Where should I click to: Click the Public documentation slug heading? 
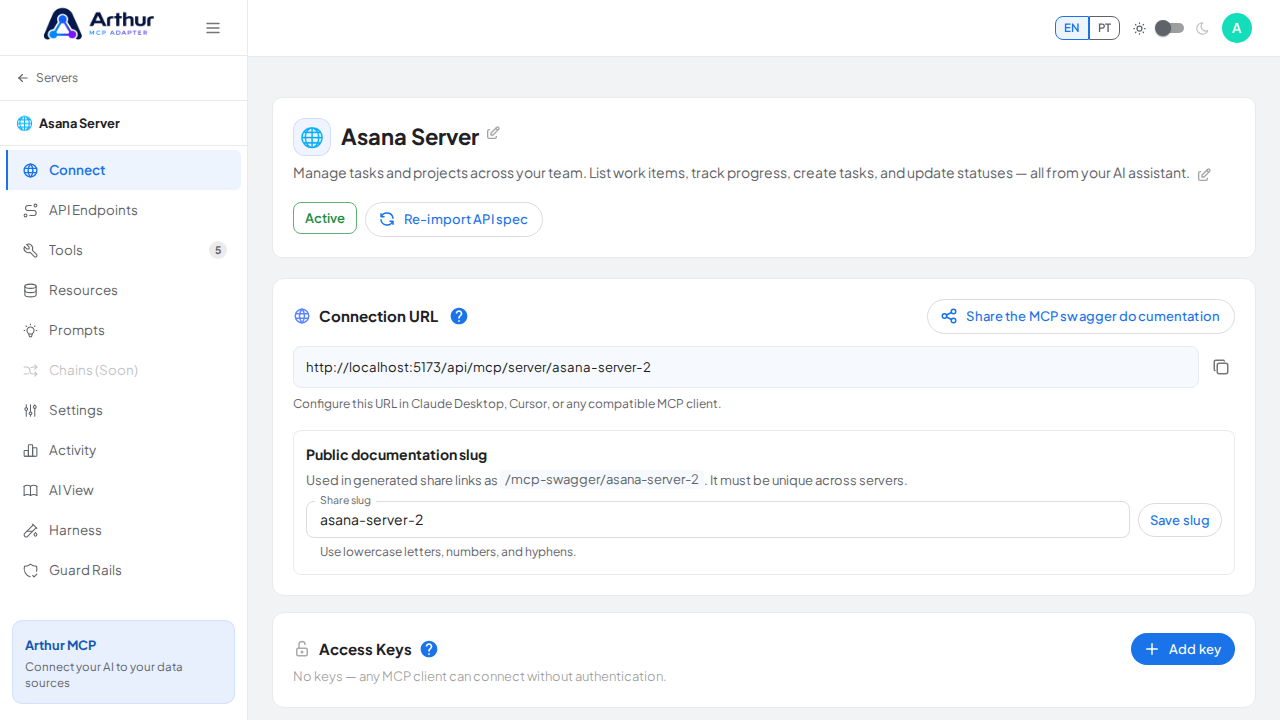(x=396, y=455)
